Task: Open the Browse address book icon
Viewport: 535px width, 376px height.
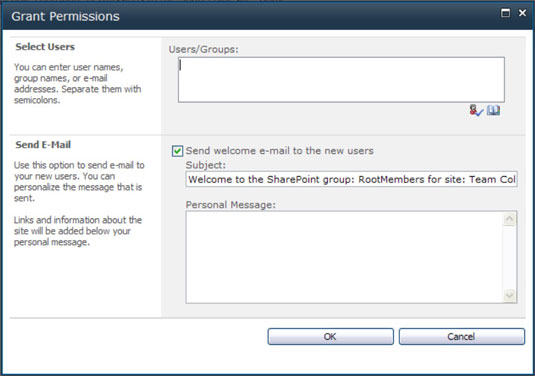Action: tap(493, 110)
